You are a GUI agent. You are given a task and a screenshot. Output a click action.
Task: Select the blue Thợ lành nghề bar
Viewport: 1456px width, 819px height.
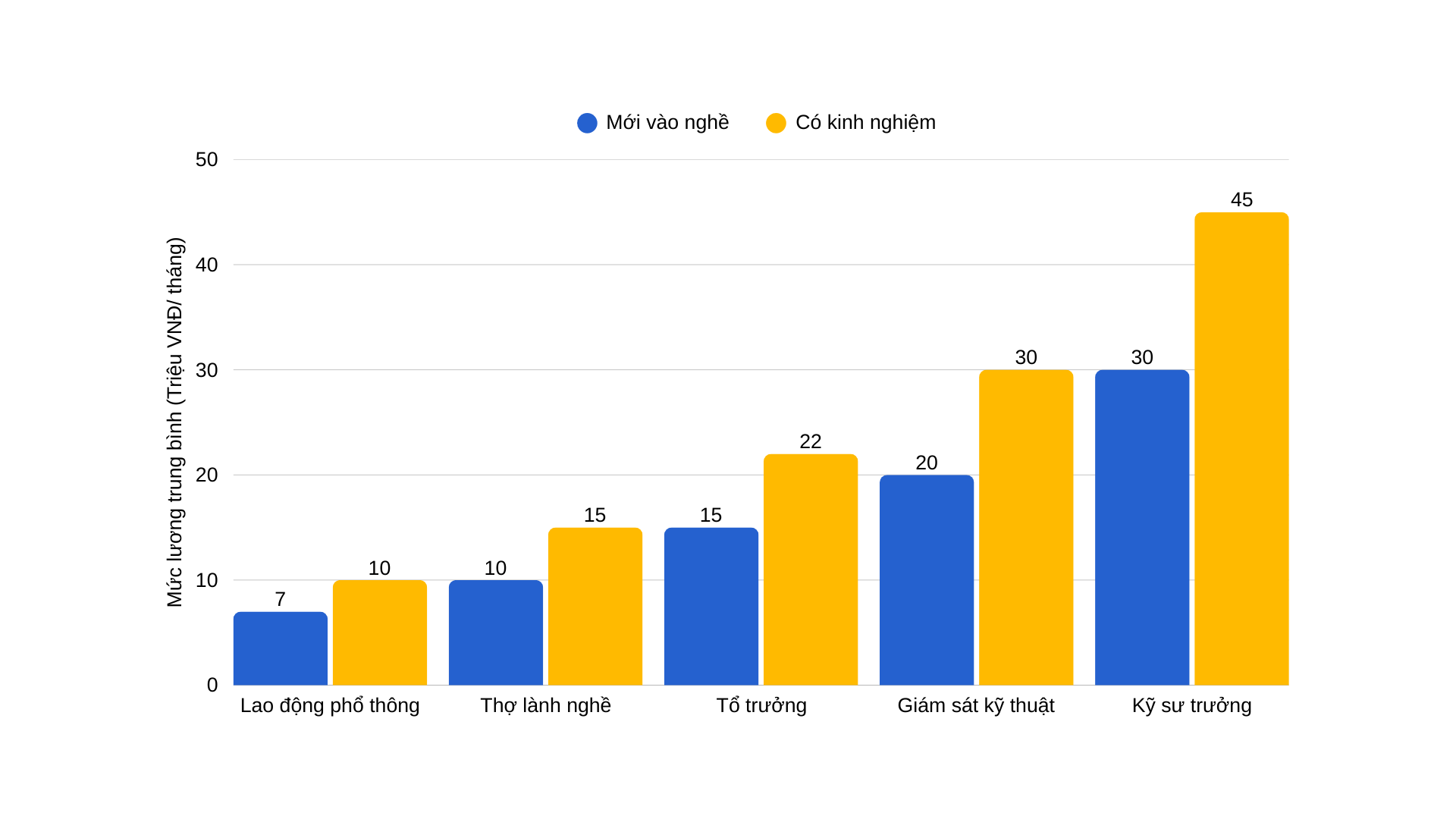coord(496,632)
